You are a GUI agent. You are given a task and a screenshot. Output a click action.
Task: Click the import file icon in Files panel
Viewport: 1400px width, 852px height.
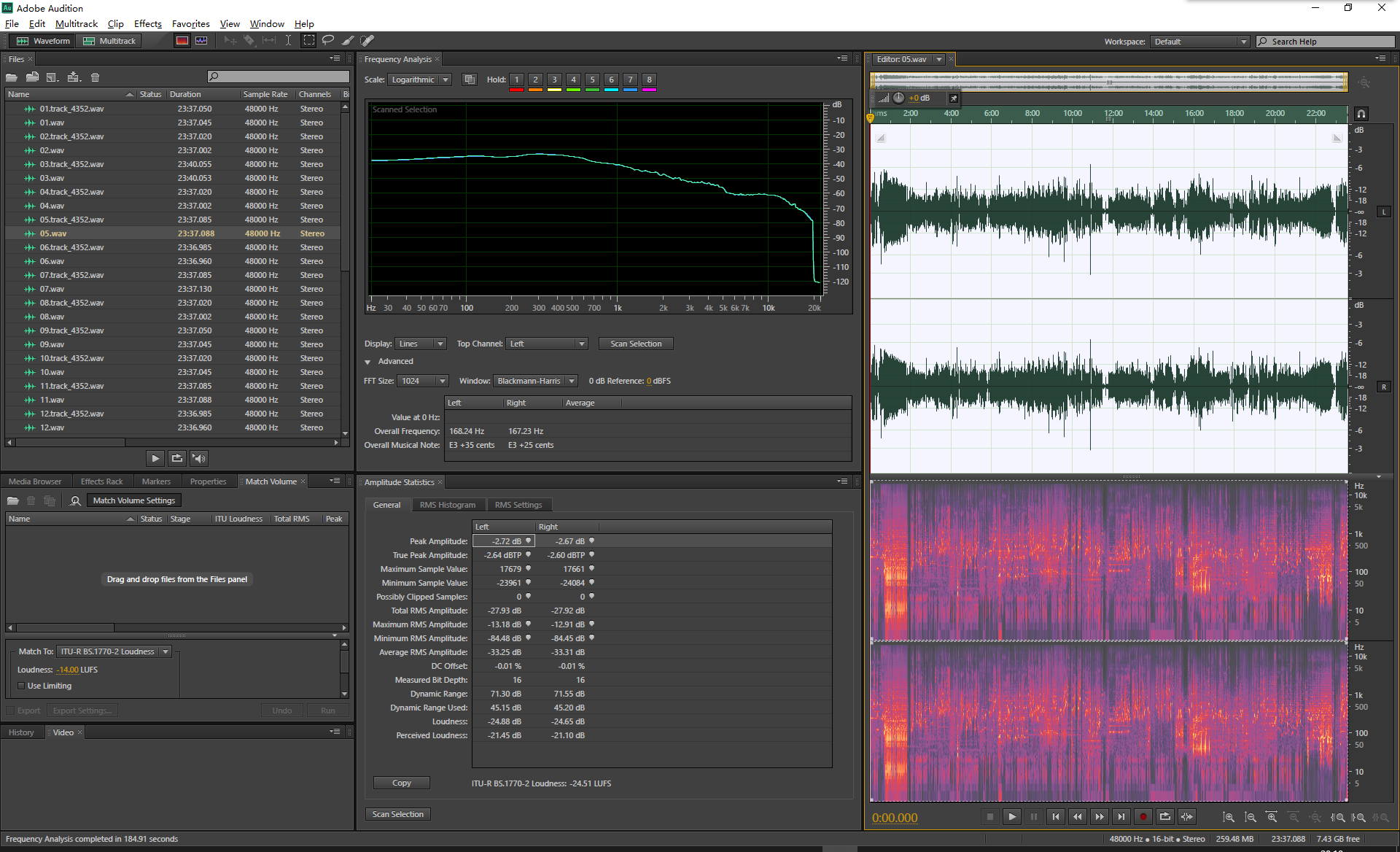click(x=32, y=77)
